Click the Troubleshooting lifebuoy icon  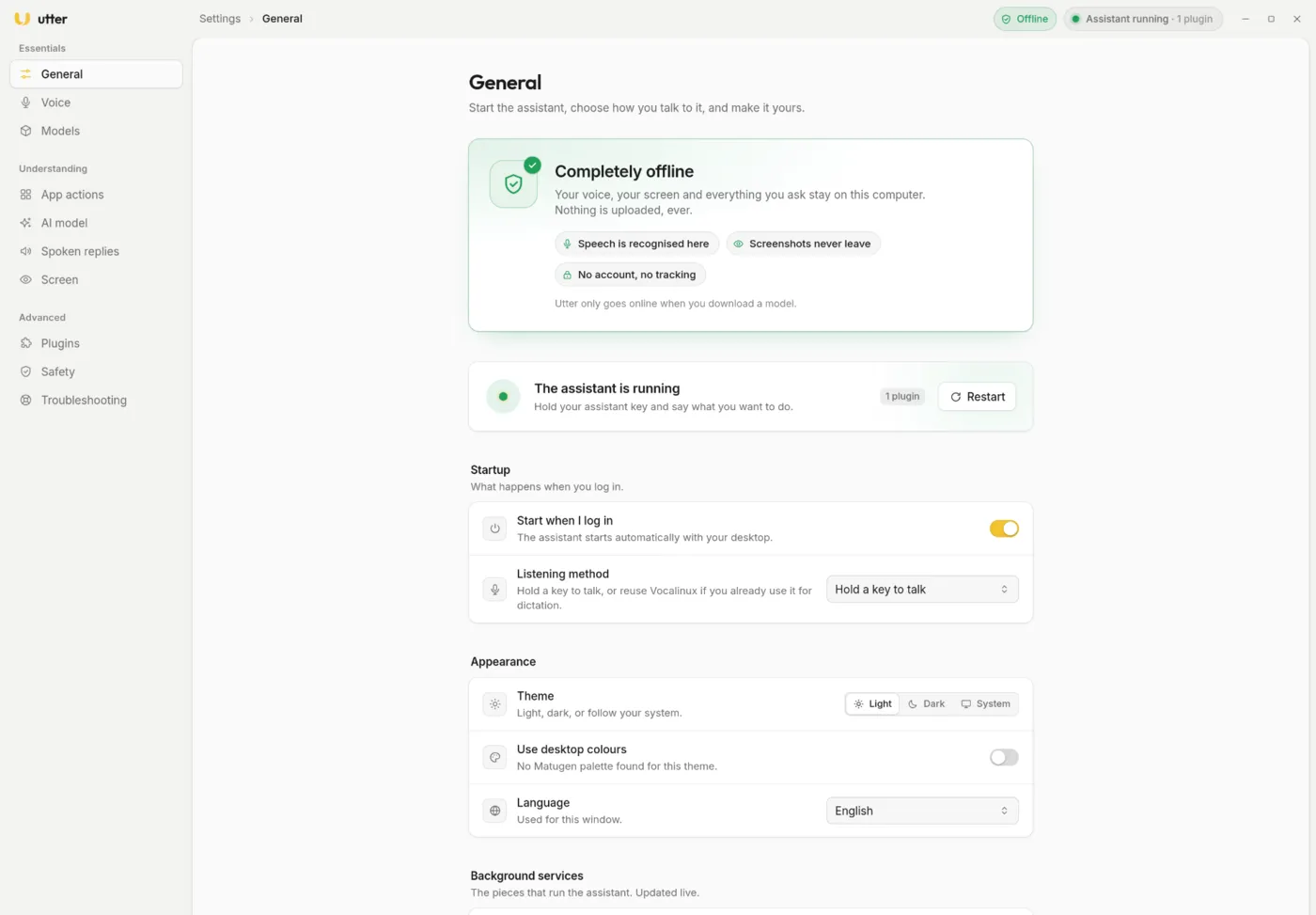click(x=26, y=400)
